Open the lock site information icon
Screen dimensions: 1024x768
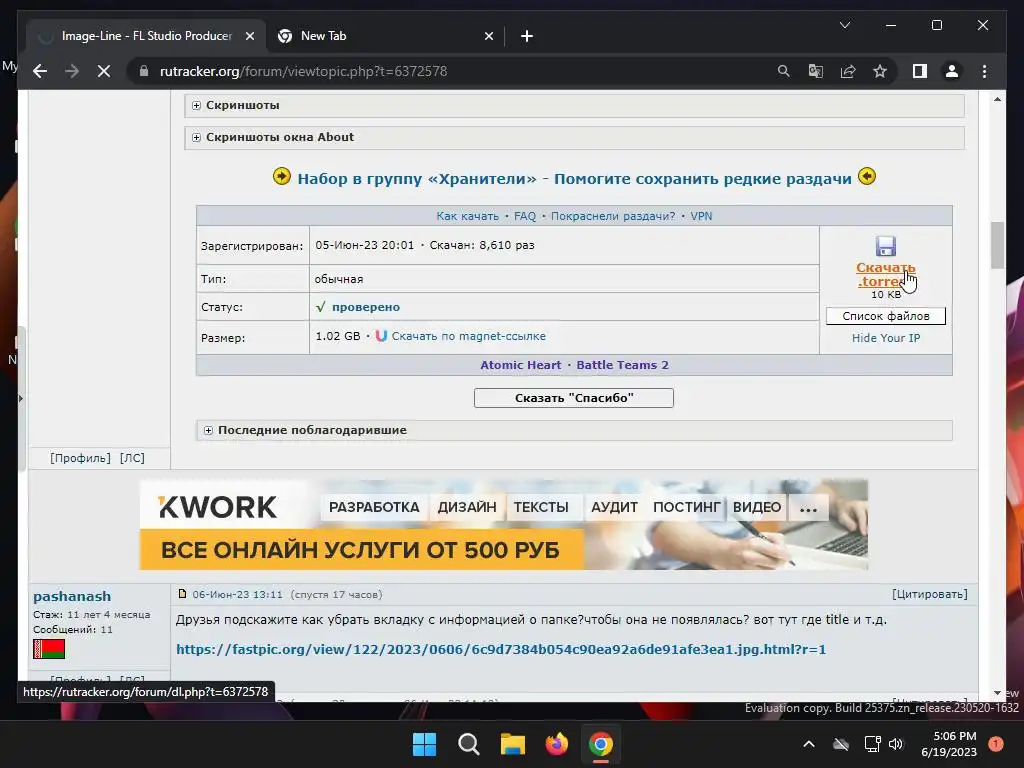(x=144, y=71)
